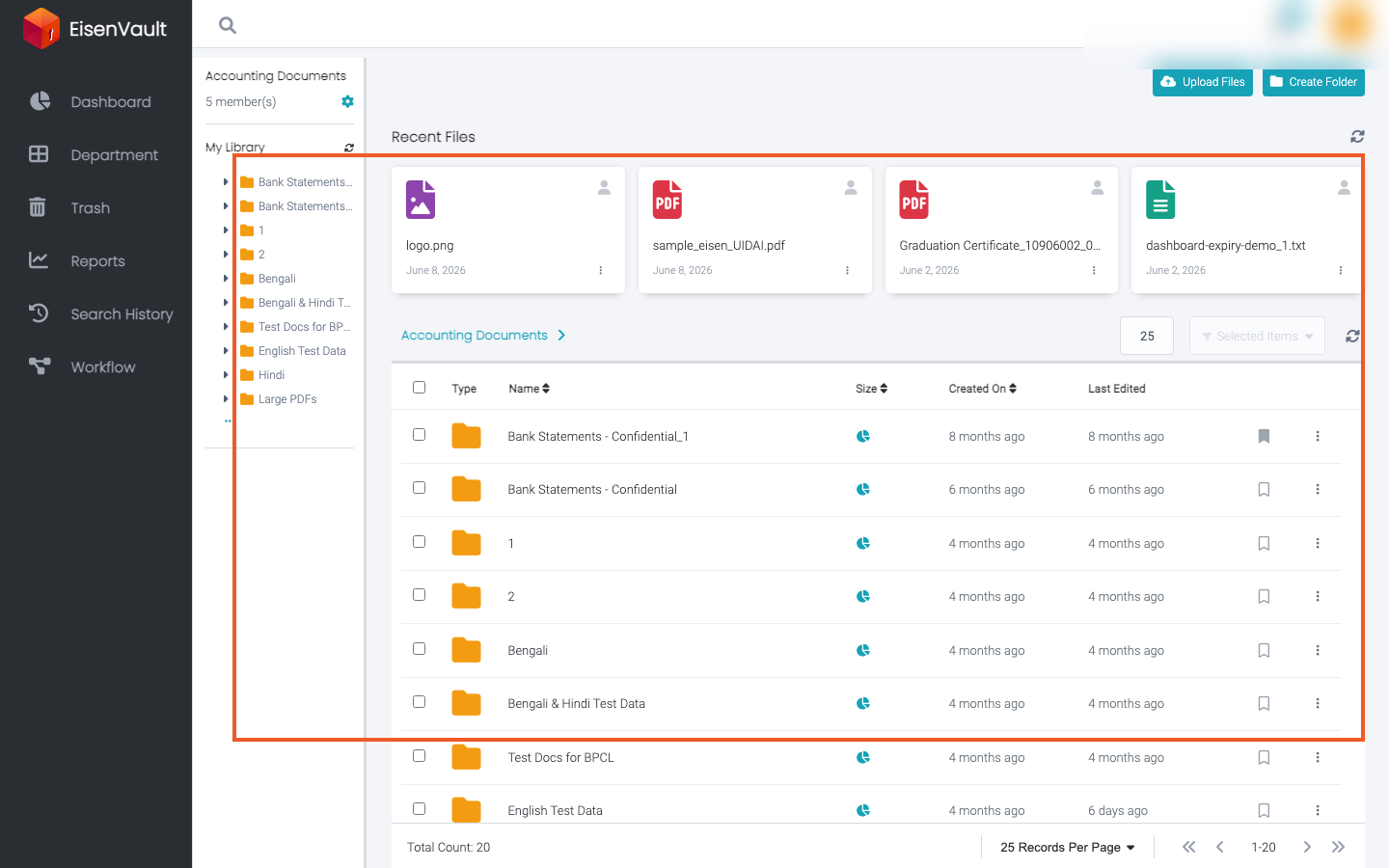View size chart icon for folder 1
This screenshot has width=1389, height=868.
[x=863, y=544]
